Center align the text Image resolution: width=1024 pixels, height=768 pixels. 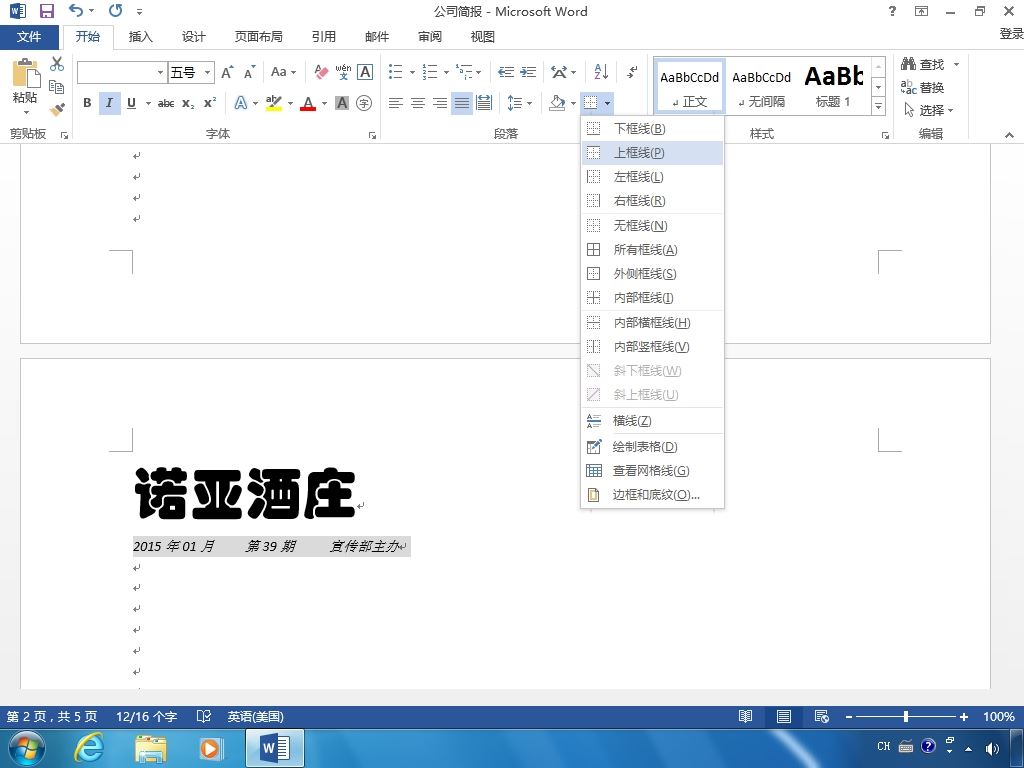(417, 103)
